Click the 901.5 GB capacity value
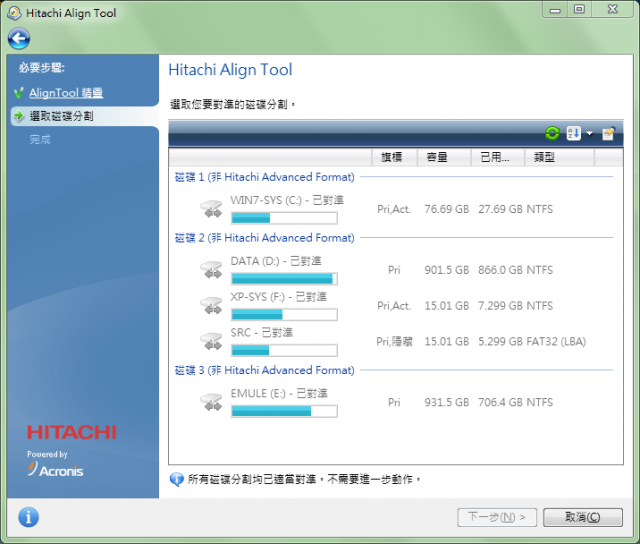The width and height of the screenshot is (640, 544). click(447, 270)
